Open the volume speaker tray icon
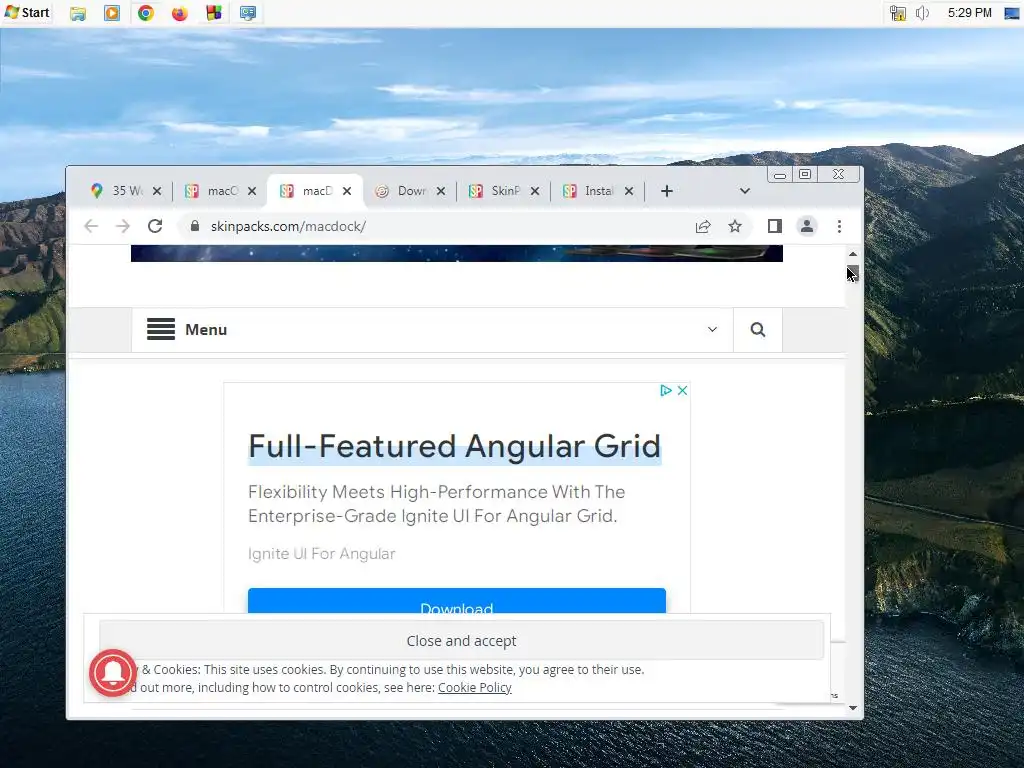The width and height of the screenshot is (1024, 768). point(922,13)
